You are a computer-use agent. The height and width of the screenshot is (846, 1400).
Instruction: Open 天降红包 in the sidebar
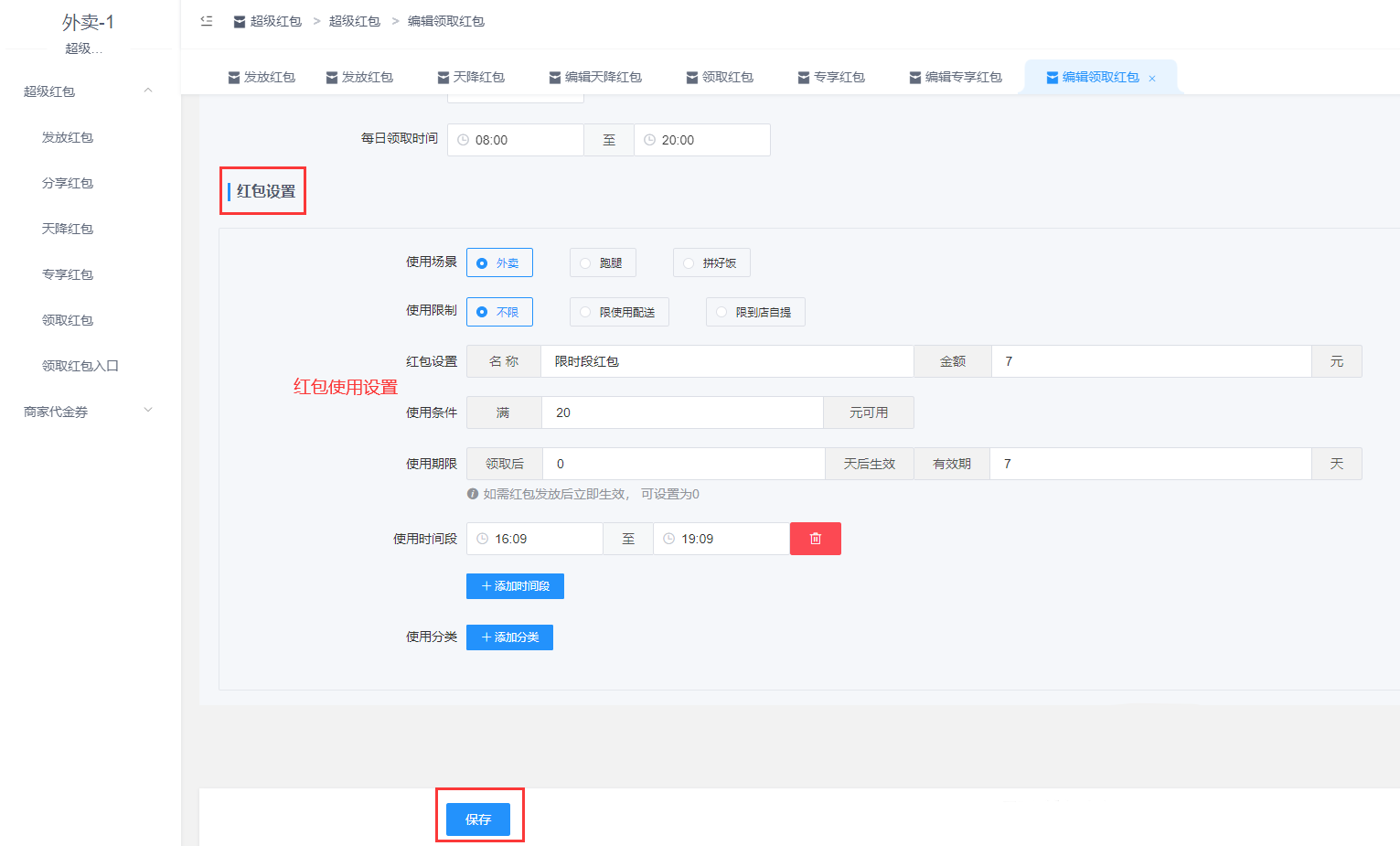[x=68, y=229]
